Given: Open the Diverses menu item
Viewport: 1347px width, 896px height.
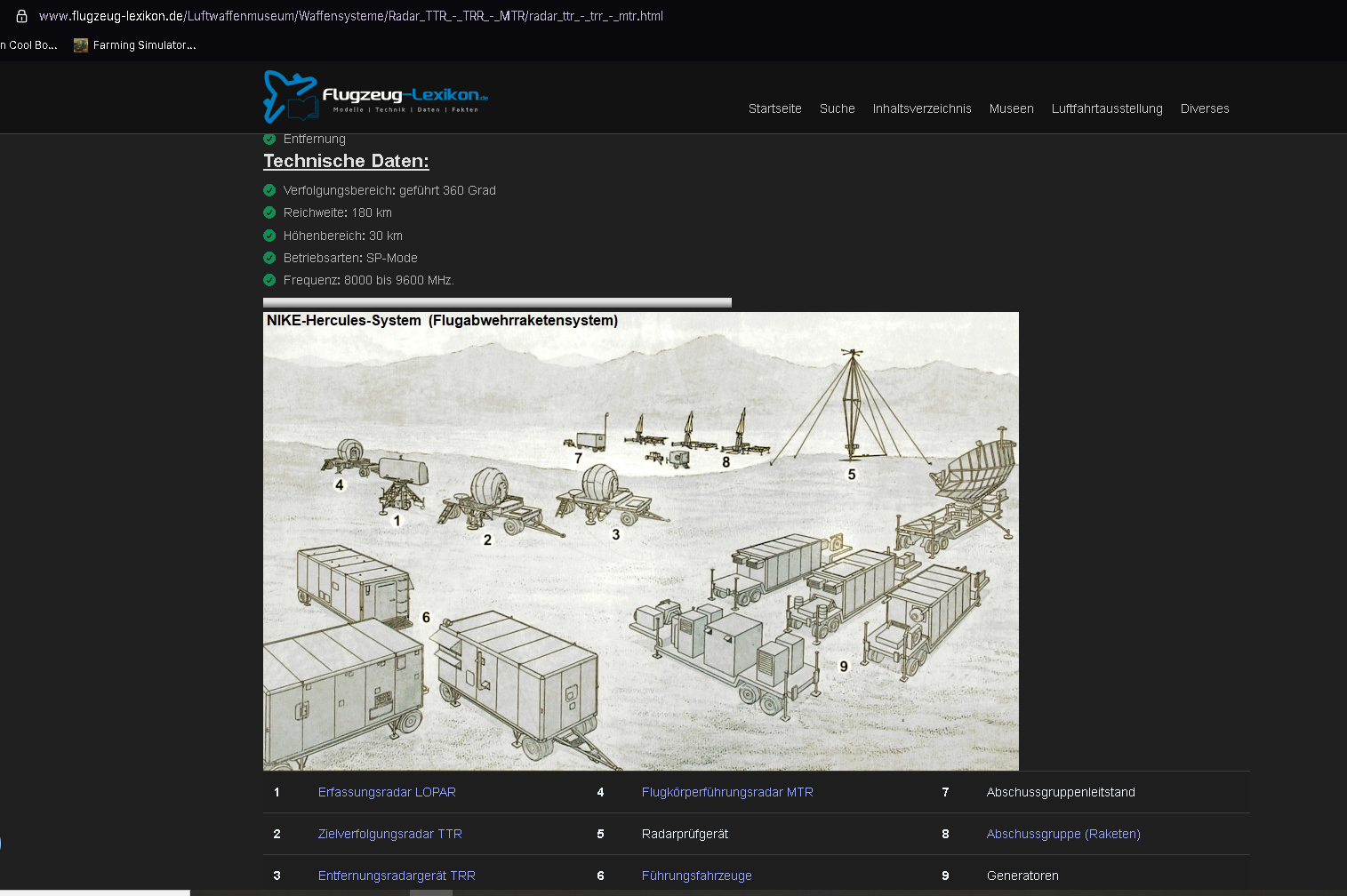Looking at the screenshot, I should click(x=1205, y=108).
